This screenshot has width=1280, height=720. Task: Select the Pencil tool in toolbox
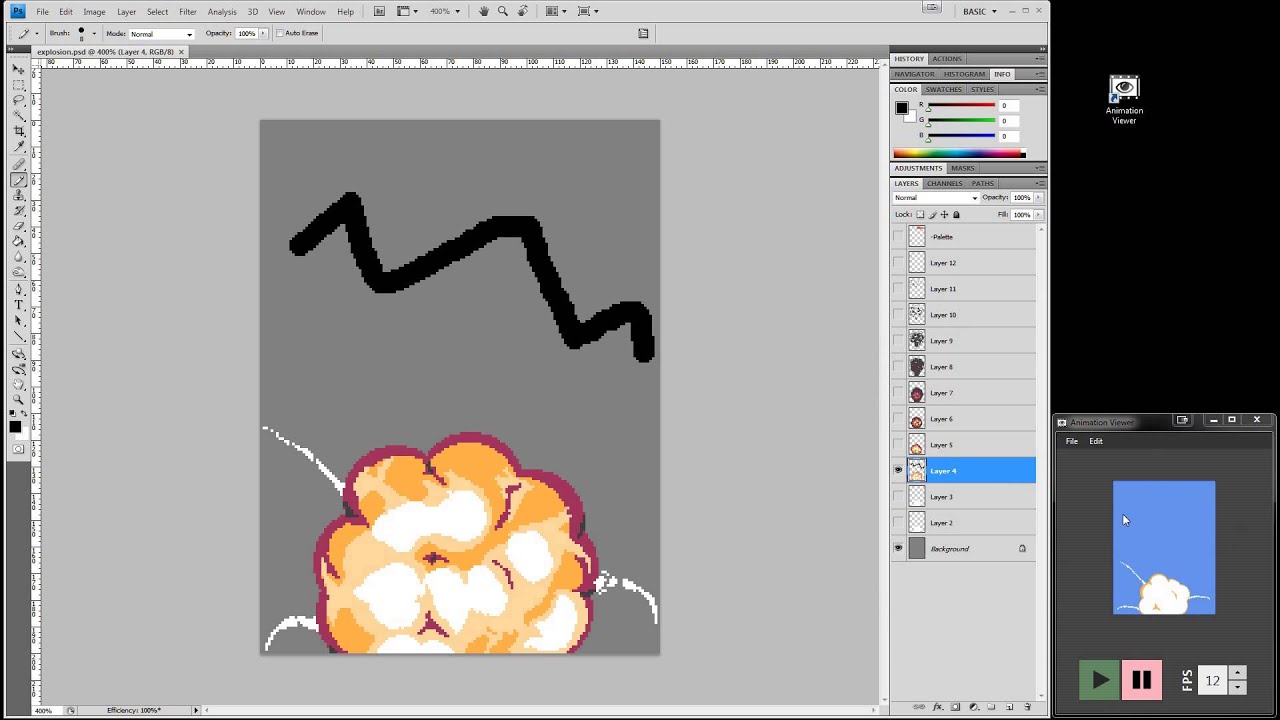[x=19, y=181]
